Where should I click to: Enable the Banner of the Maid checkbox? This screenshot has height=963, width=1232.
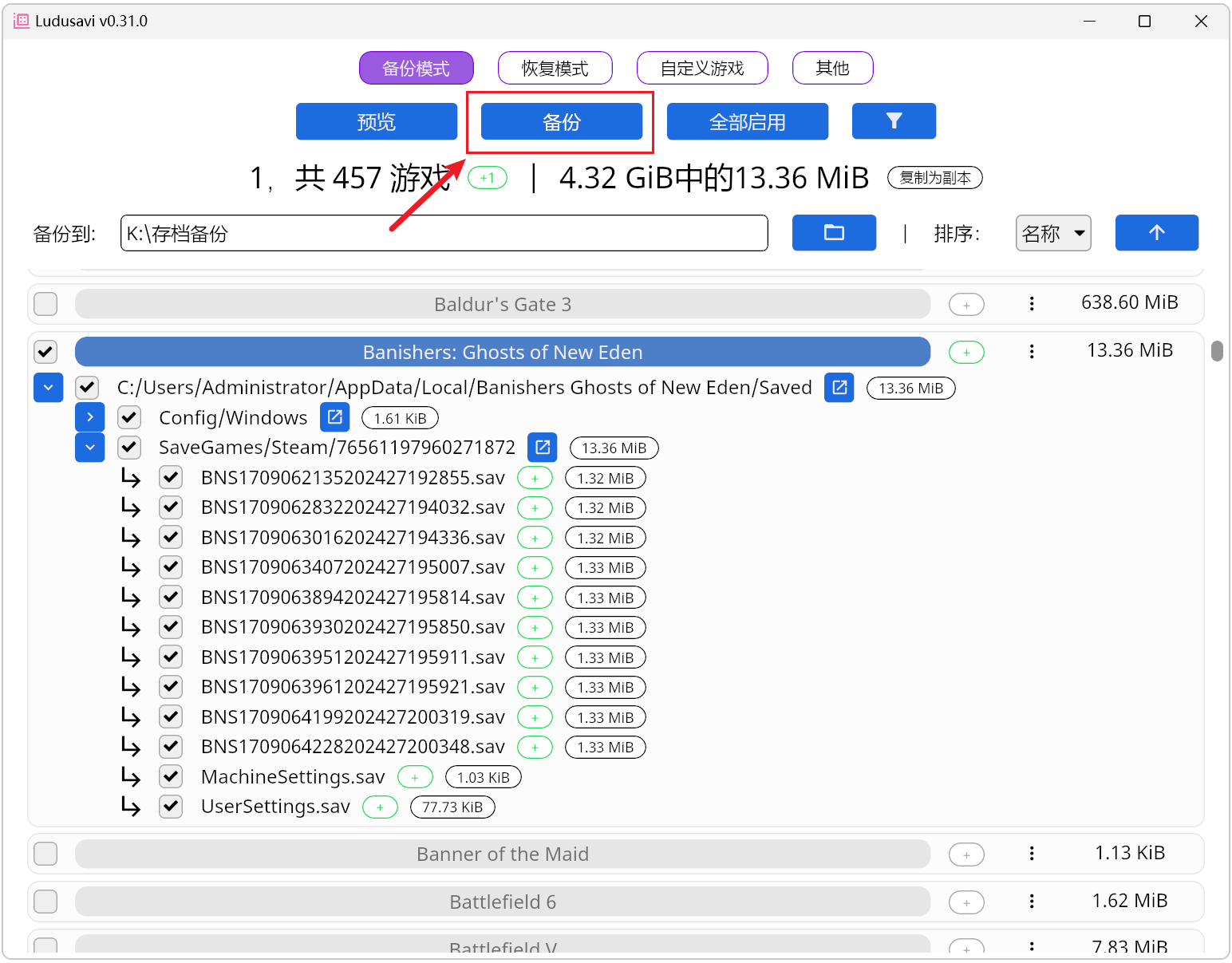45,854
